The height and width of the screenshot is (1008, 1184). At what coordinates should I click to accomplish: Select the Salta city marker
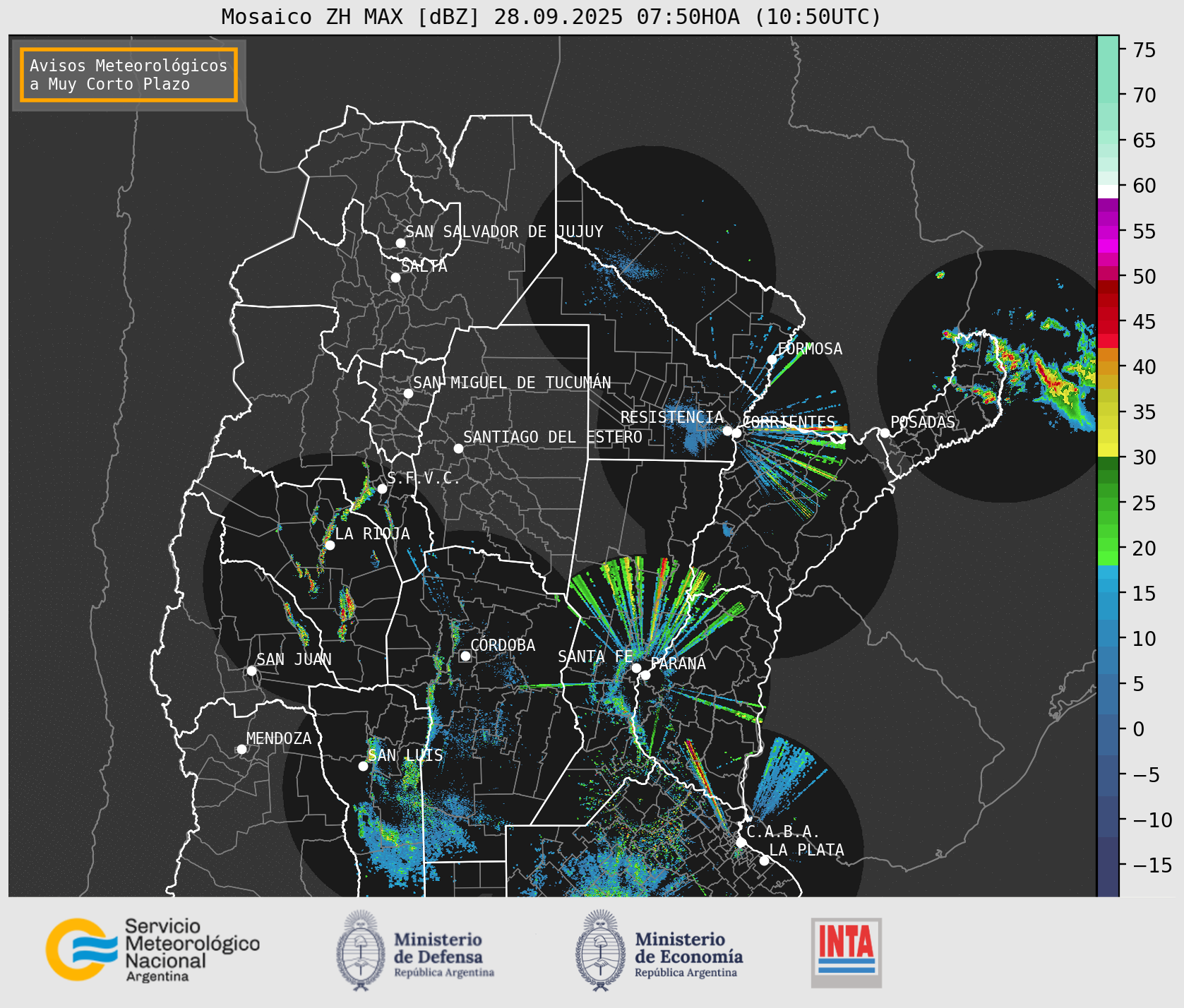pyautogui.click(x=396, y=277)
